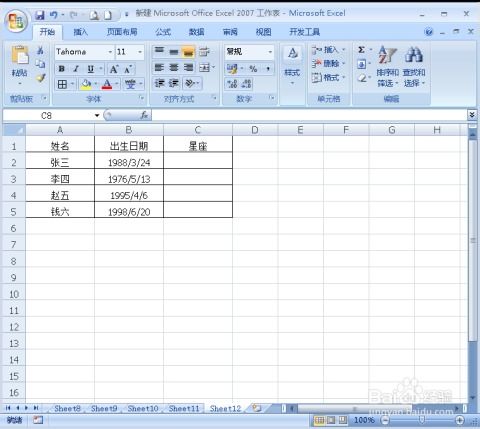480x429 pixels.
Task: Cut selection with scissors icon
Action: (x=40, y=50)
